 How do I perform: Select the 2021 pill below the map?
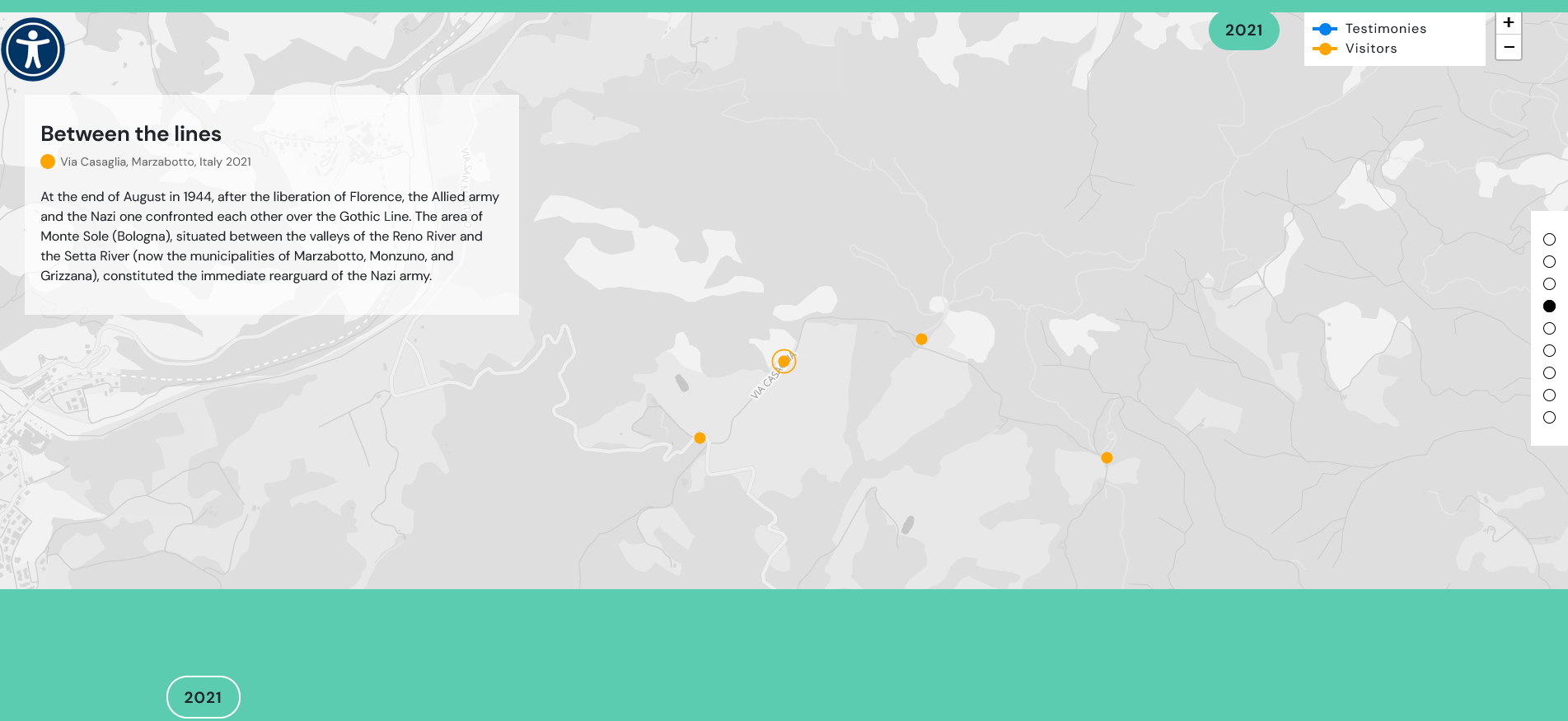point(204,697)
